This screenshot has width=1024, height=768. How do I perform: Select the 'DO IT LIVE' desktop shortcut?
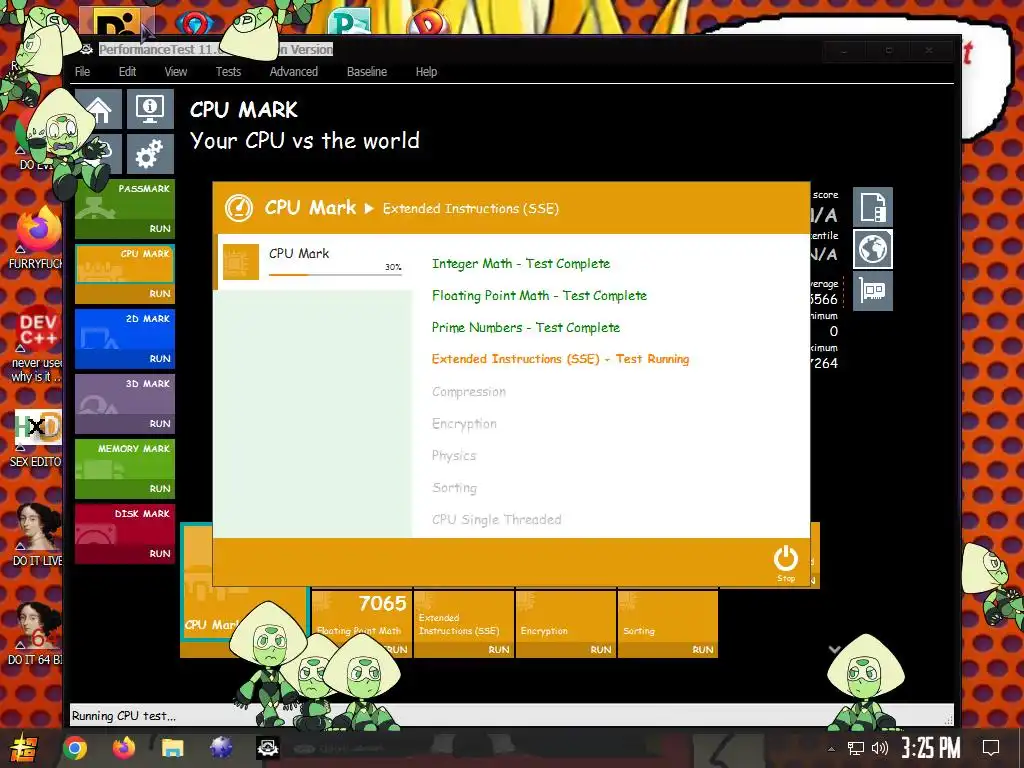(37, 534)
